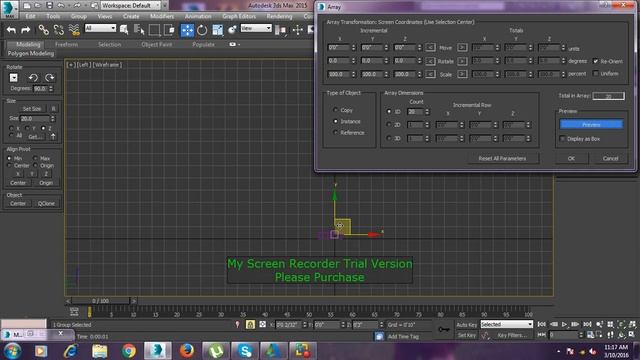Screen dimensions: 640x360
Task: Open the 3ds Max application logo menu
Action: [x=9, y=9]
